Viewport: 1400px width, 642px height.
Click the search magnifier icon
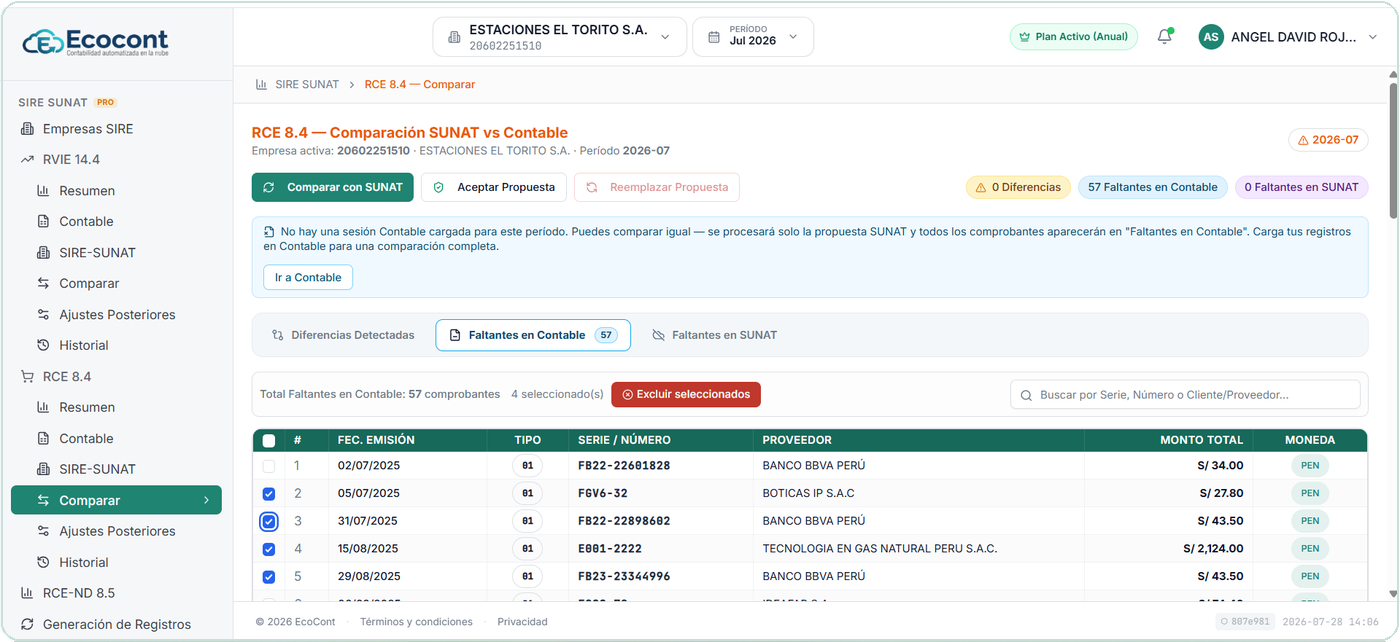1026,395
